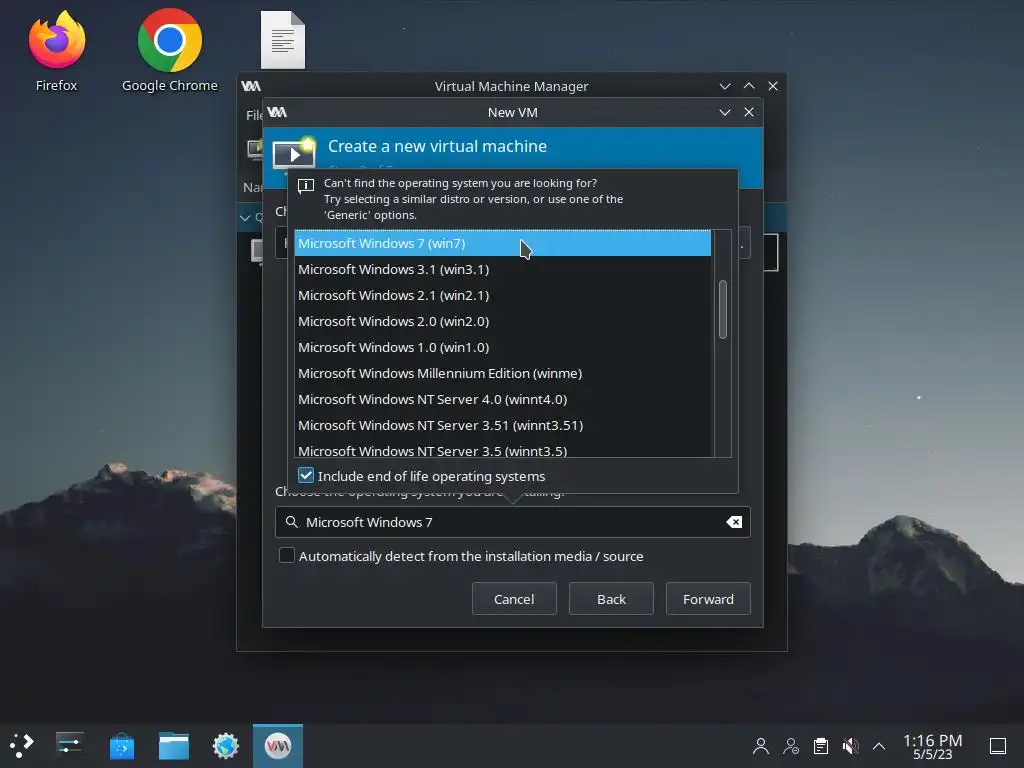
Task: Open clipboard tray icon
Action: pos(821,746)
